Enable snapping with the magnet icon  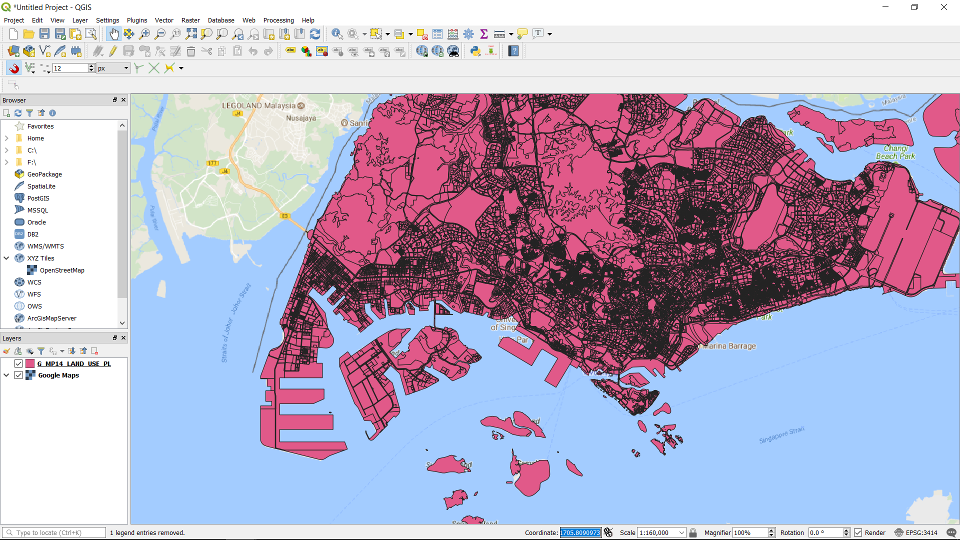coord(14,68)
